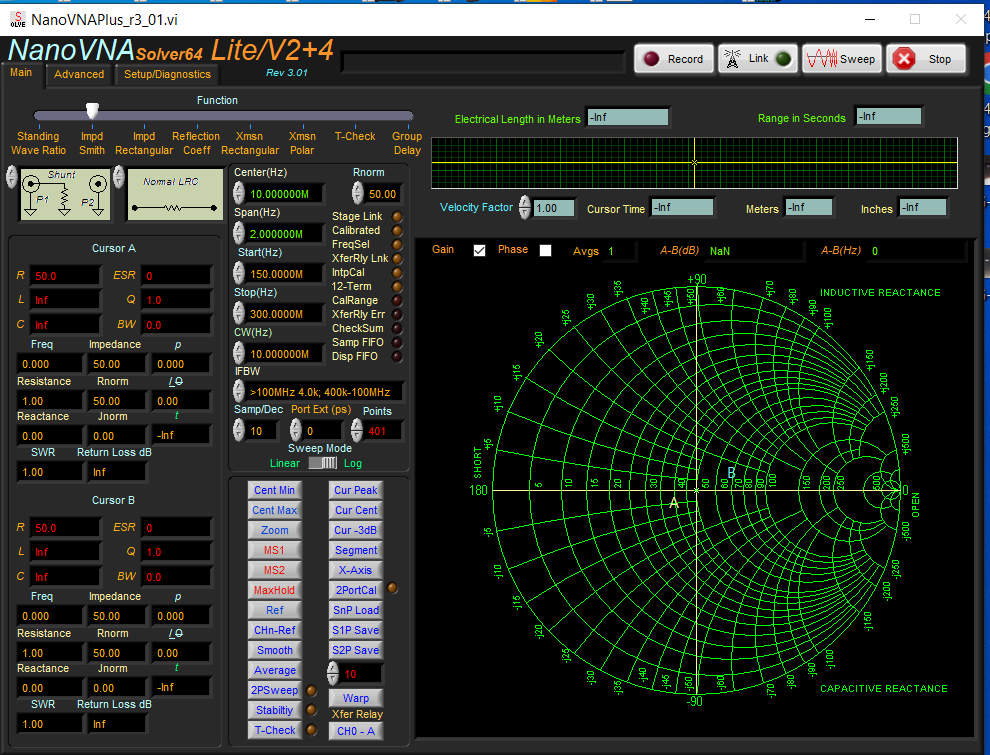Switch to the Advanced tab

point(79,74)
